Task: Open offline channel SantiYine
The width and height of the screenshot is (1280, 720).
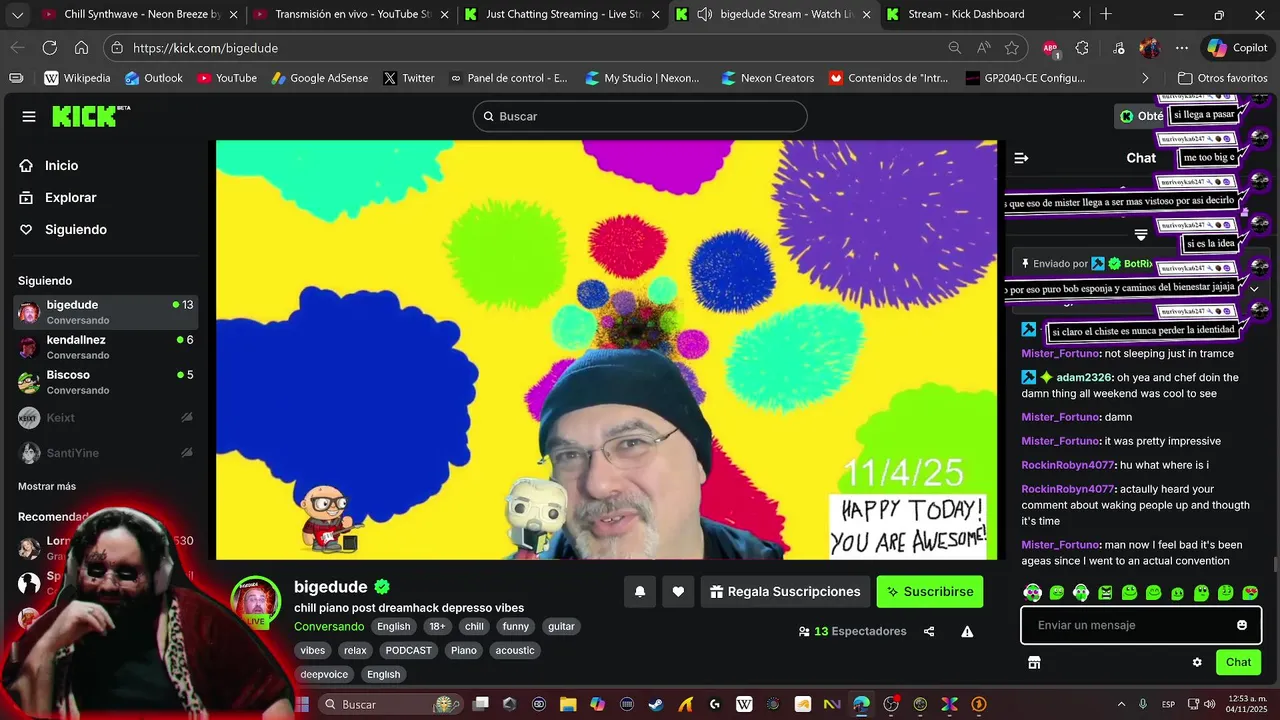Action: [x=105, y=453]
